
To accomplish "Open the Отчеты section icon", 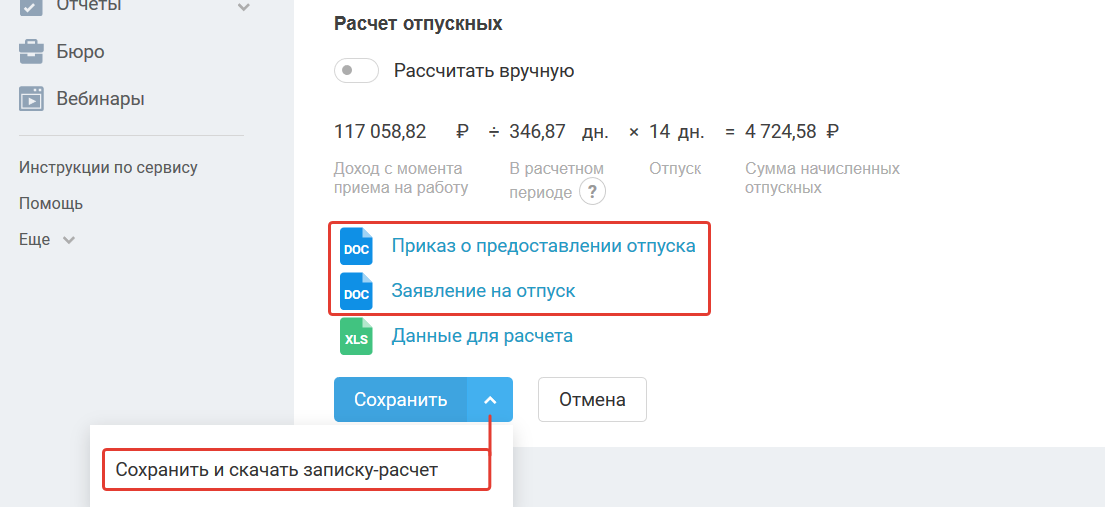I will pyautogui.click(x=31, y=6).
